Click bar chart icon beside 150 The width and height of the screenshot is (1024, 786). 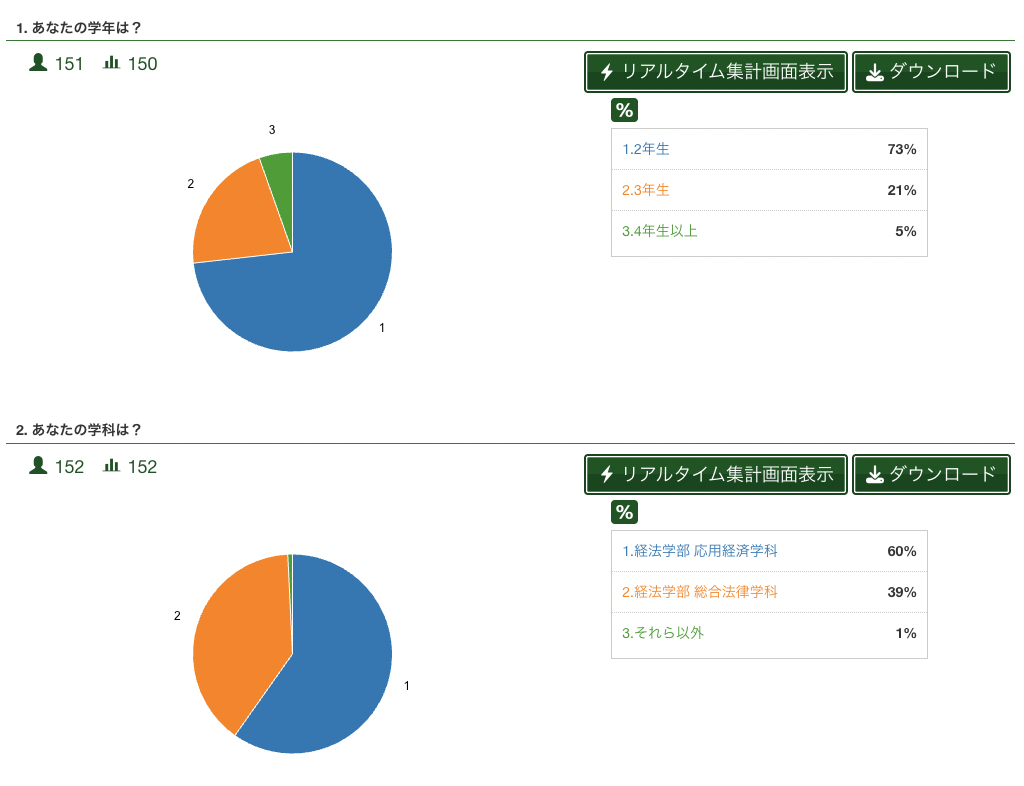pos(112,62)
